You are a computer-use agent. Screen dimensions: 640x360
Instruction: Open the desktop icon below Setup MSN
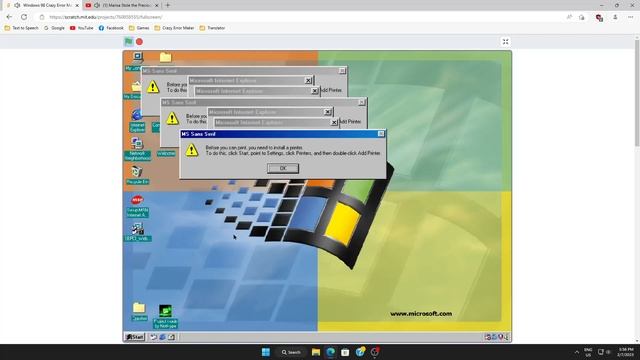tap(138, 232)
